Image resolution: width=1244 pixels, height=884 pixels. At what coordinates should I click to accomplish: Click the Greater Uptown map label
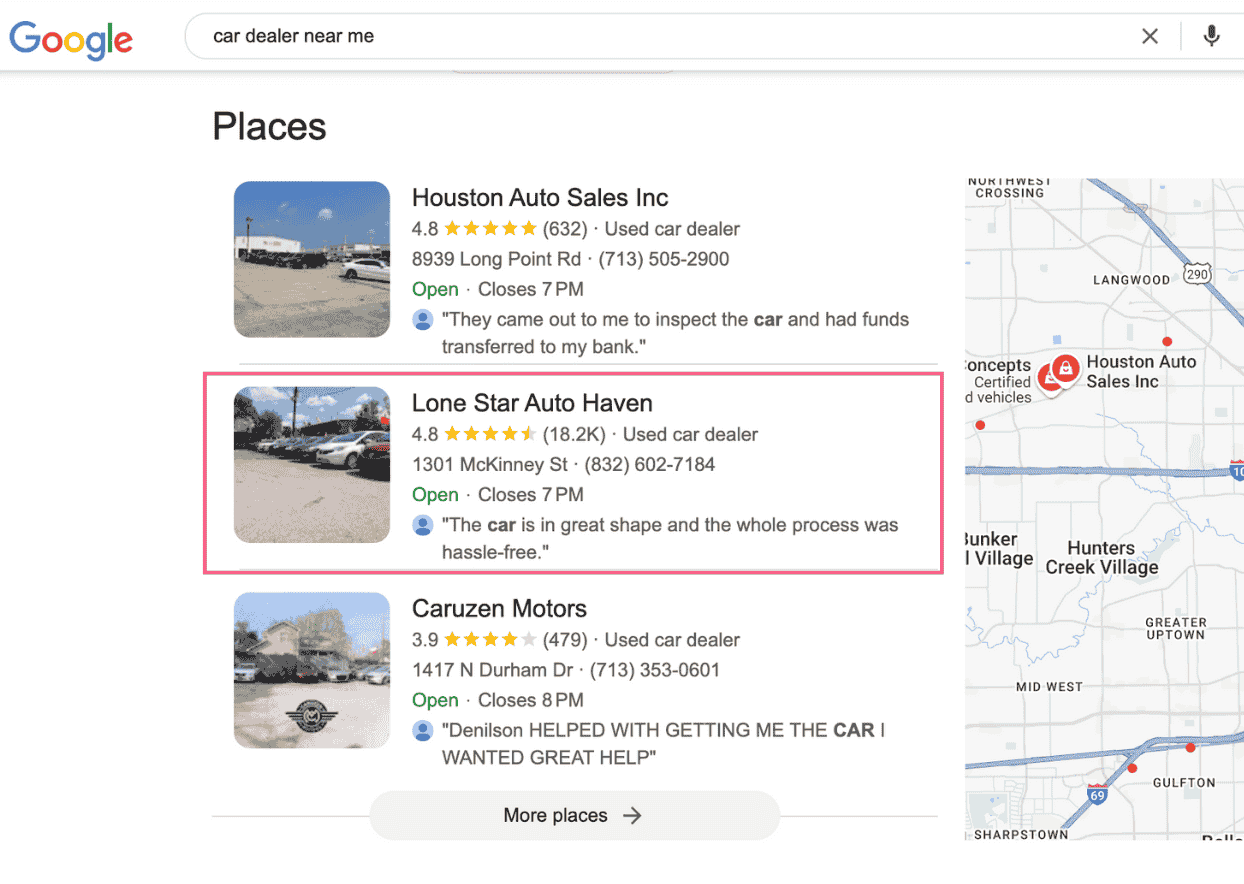pyautogui.click(x=1175, y=628)
